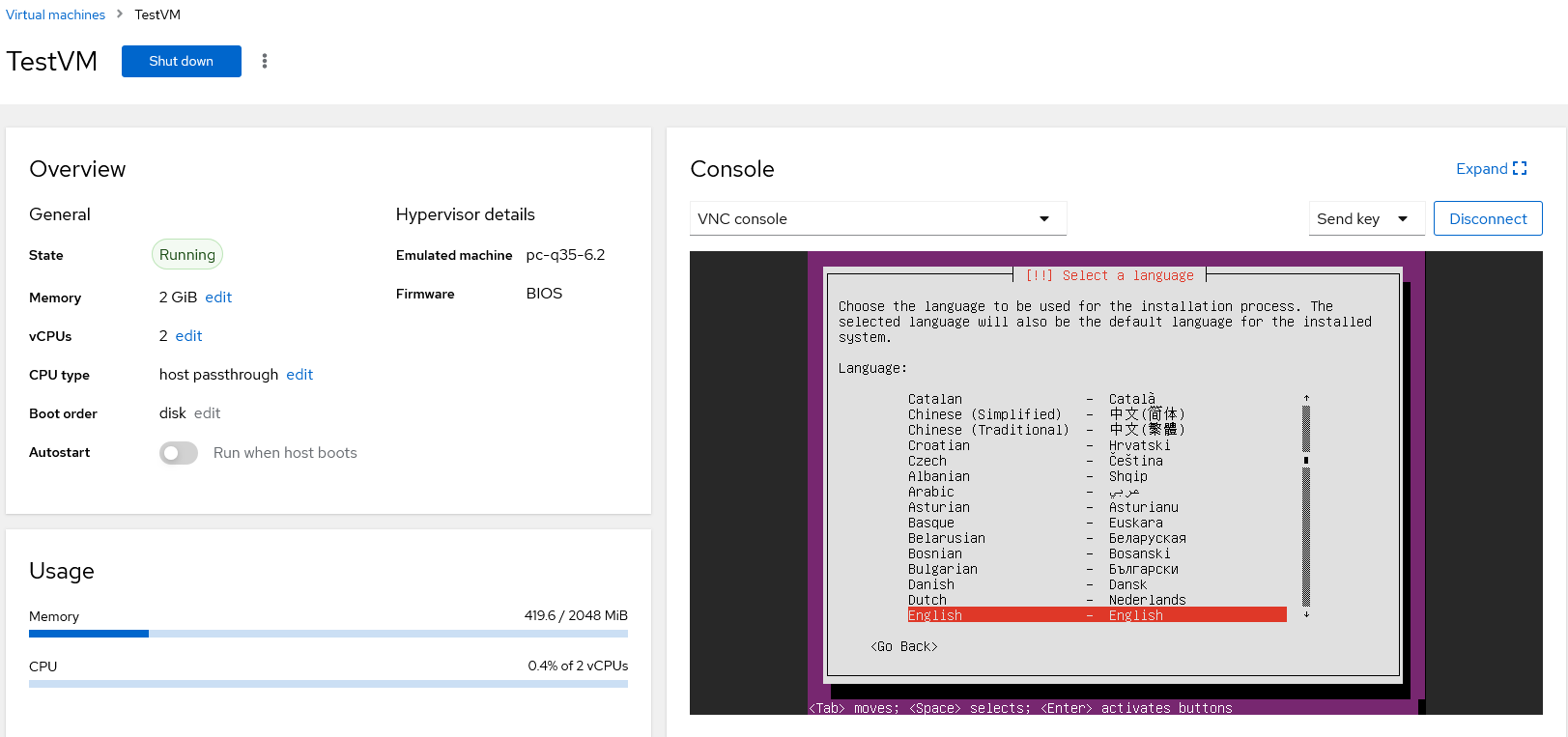Click the Expand console fullscreen icon

[1520, 168]
